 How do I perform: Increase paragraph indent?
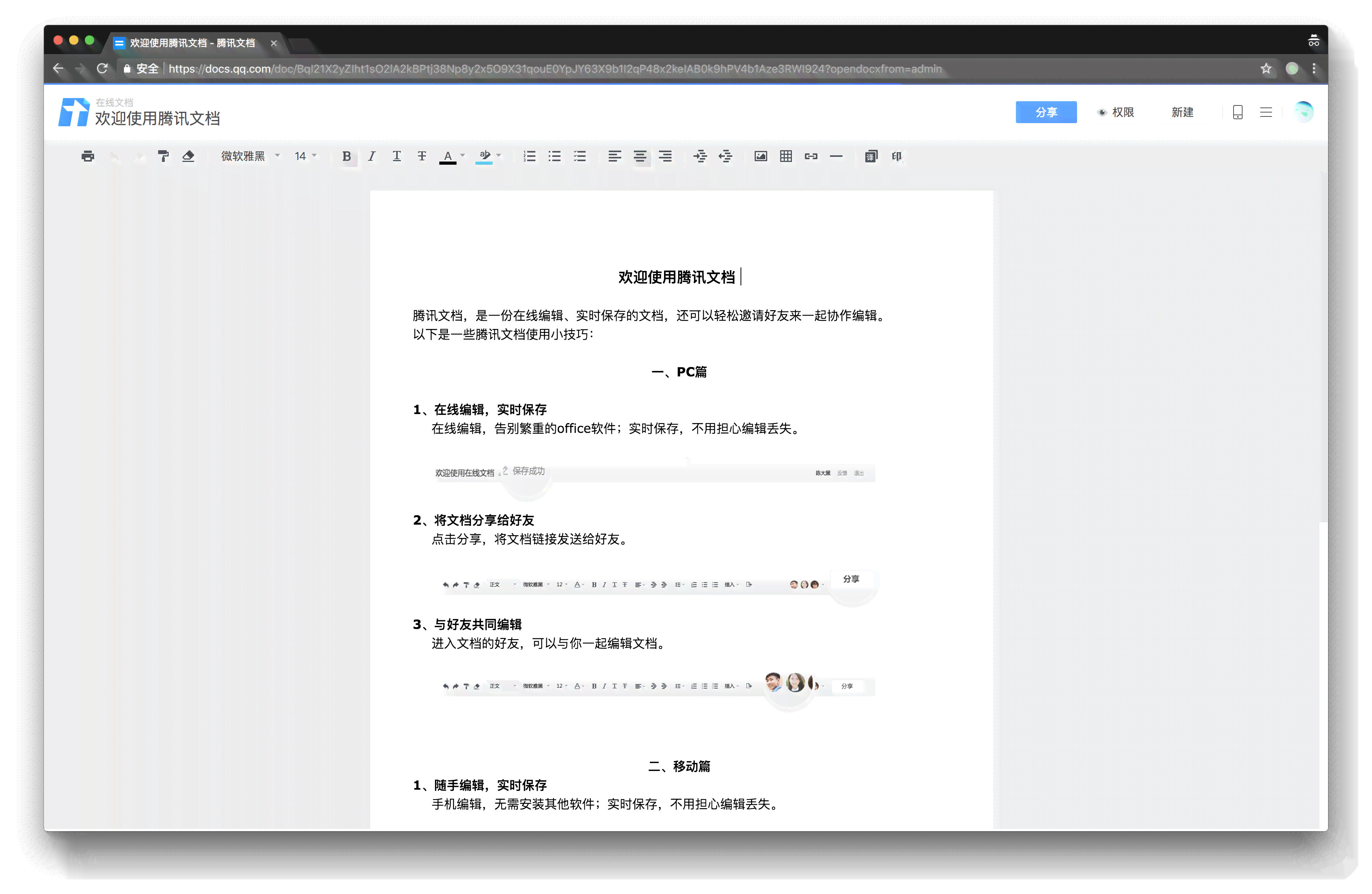click(x=700, y=156)
